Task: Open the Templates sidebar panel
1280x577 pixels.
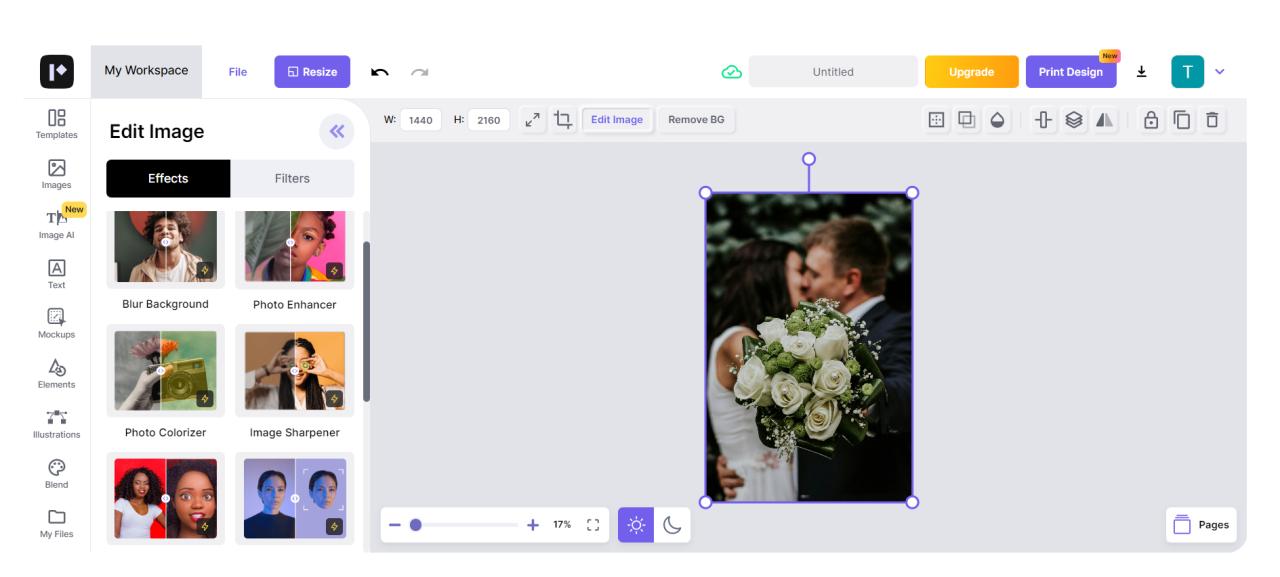Action: [x=57, y=124]
